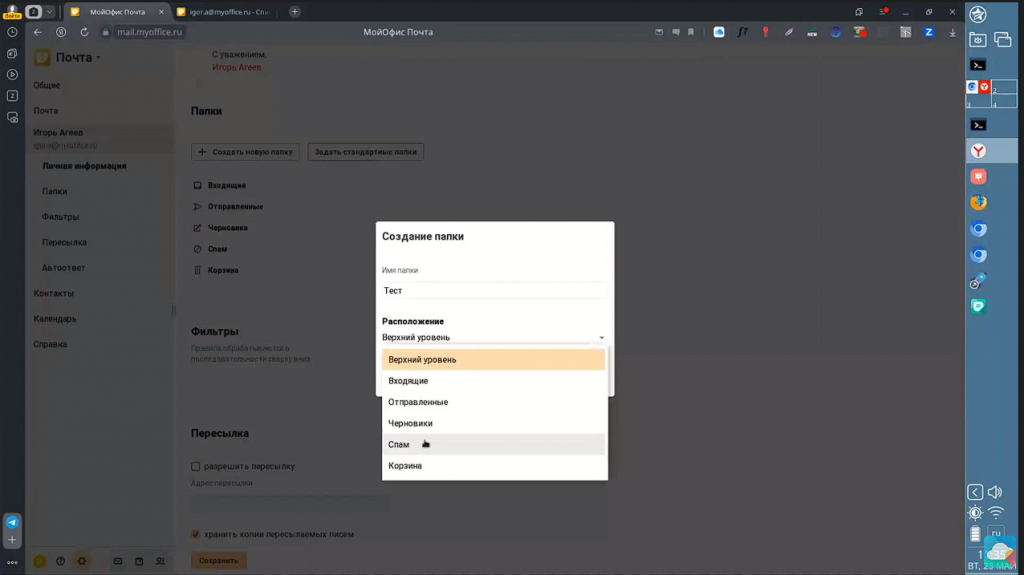Click Задать стандартные папки button
Viewport: 1024px width, 575px height.
366,152
